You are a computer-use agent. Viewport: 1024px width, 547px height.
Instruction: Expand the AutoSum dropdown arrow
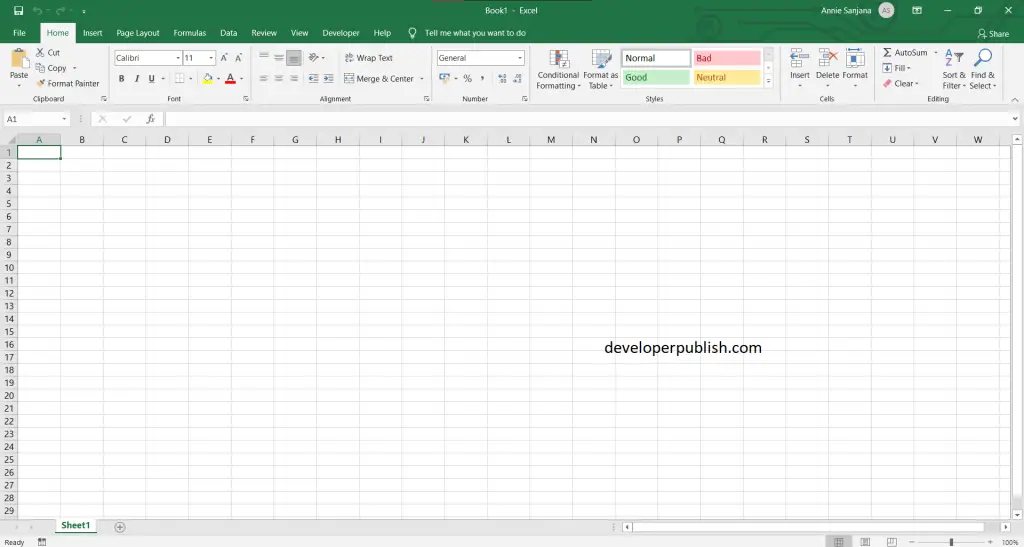935,52
